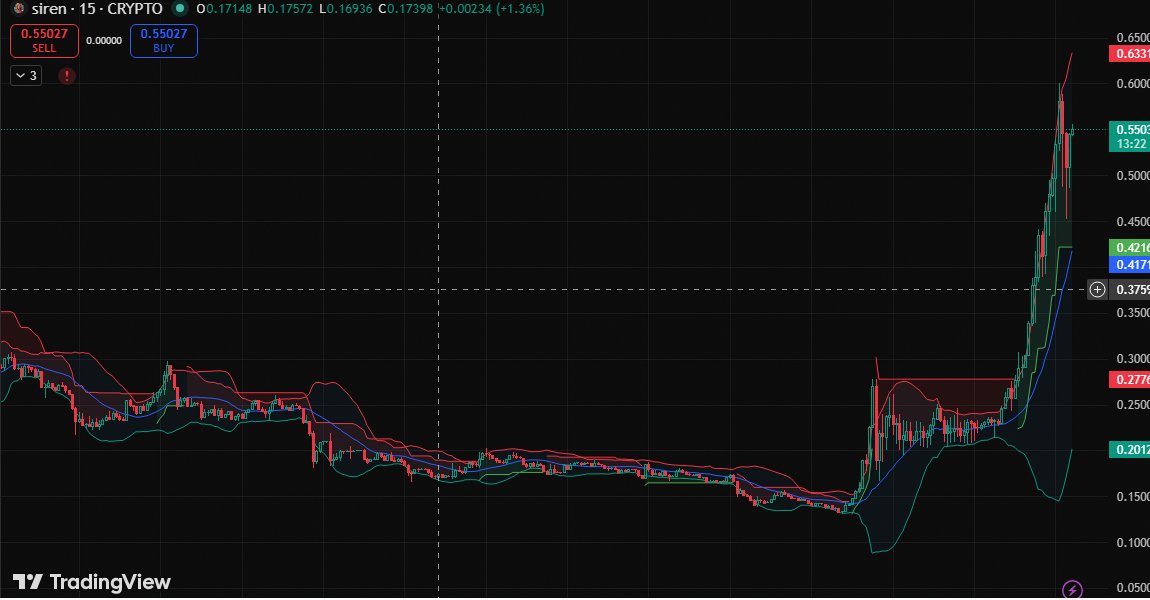
Task: Click the green 0.5503 last price label
Action: [x=1129, y=129]
